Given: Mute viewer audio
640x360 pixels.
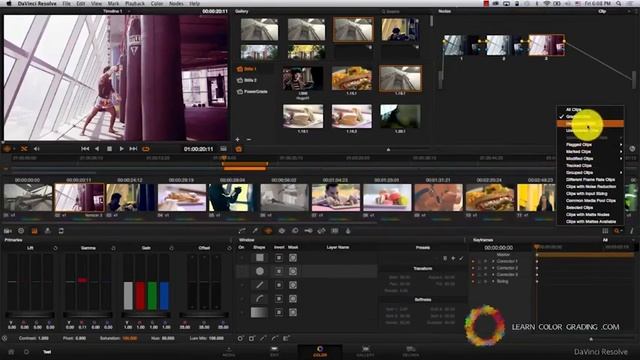Looking at the screenshot, I should [36, 149].
